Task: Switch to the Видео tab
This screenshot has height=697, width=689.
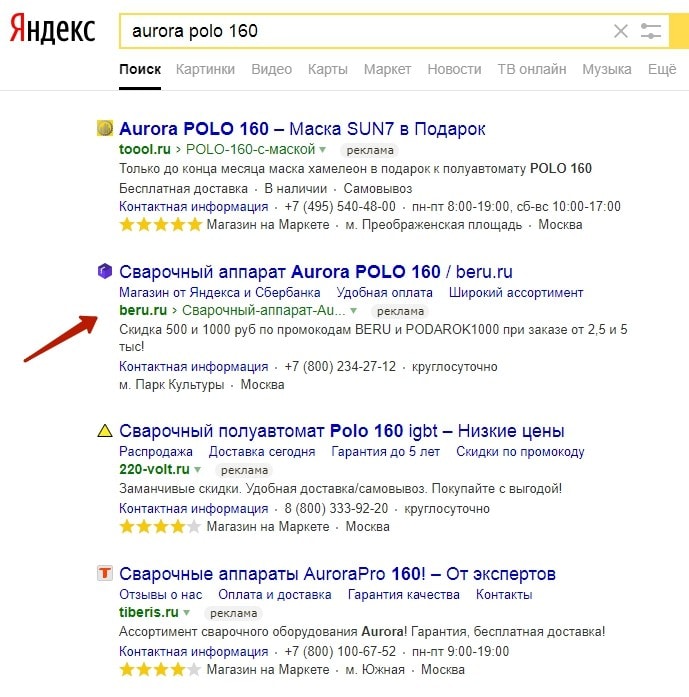Action: (272, 69)
